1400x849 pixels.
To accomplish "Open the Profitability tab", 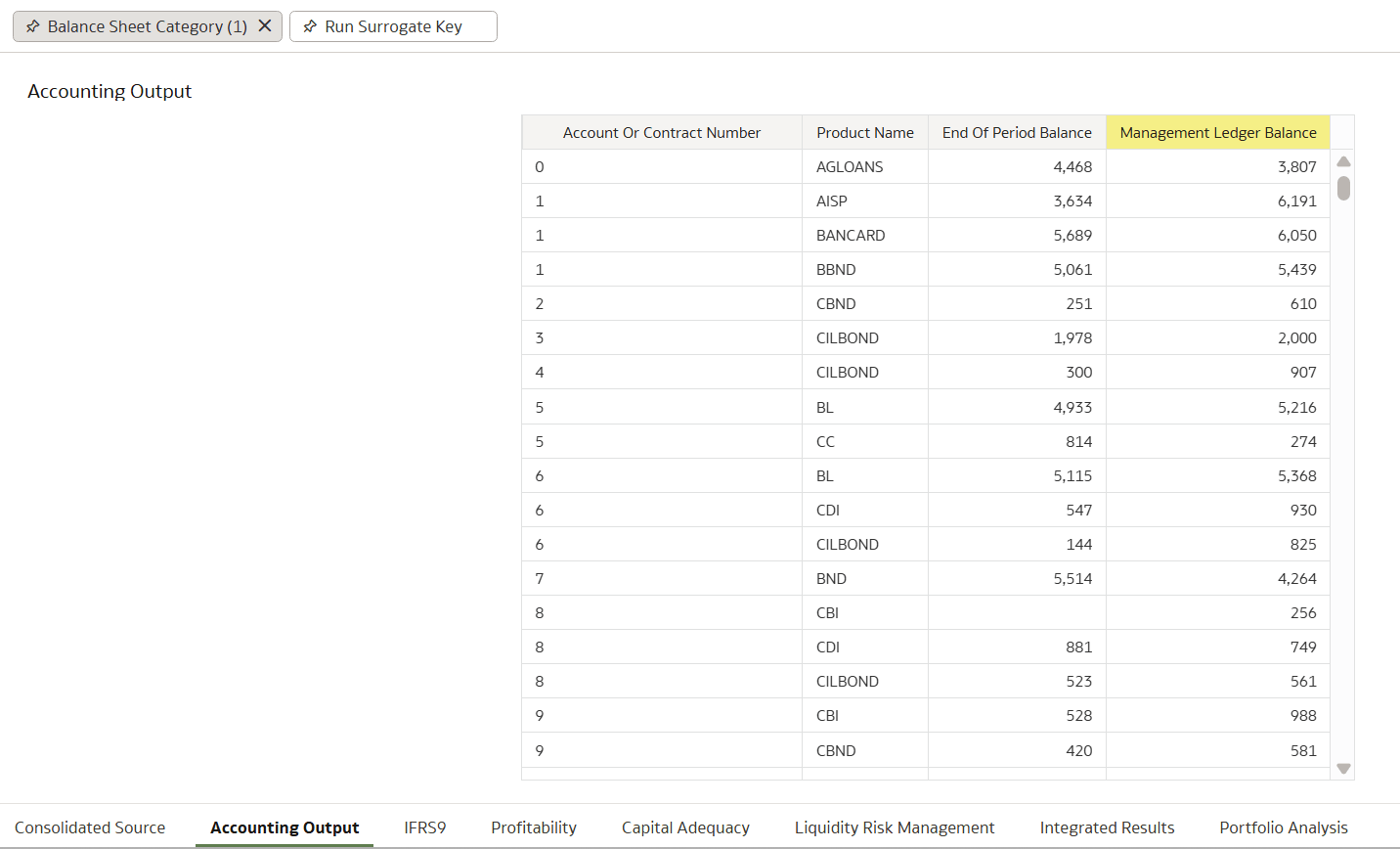I will click(x=534, y=827).
